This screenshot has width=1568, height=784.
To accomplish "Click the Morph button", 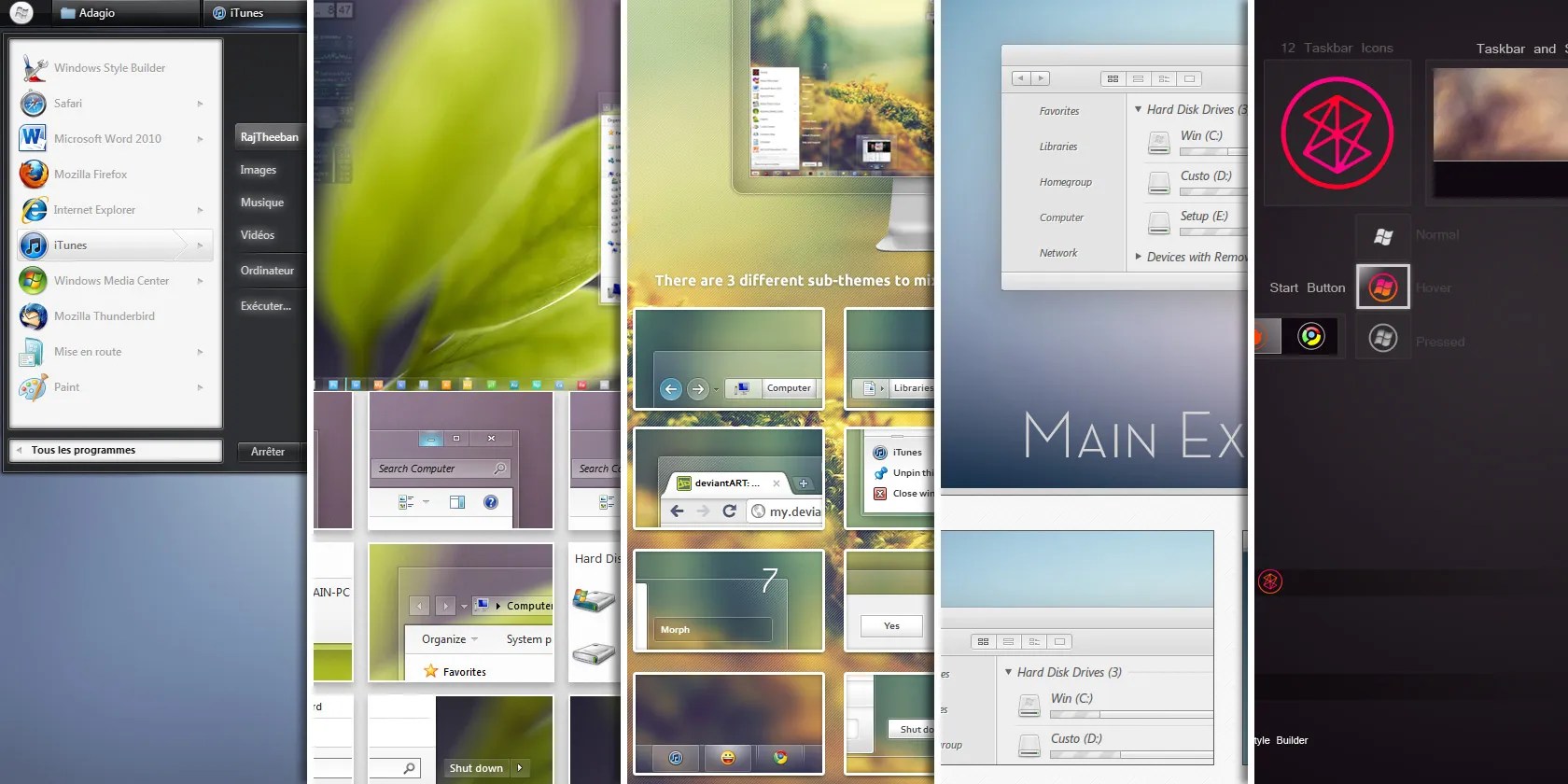I will [x=713, y=630].
